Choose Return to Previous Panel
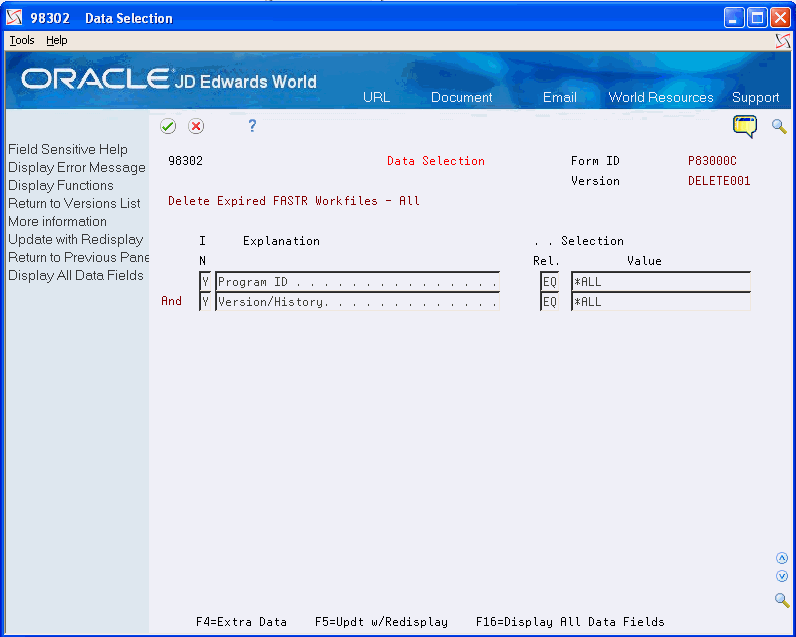The height and width of the screenshot is (637, 796). (79, 257)
